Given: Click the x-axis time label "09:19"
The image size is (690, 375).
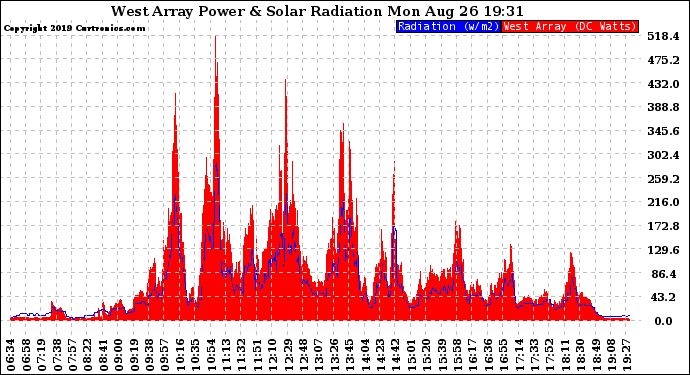Looking at the screenshot, I should (135, 355).
